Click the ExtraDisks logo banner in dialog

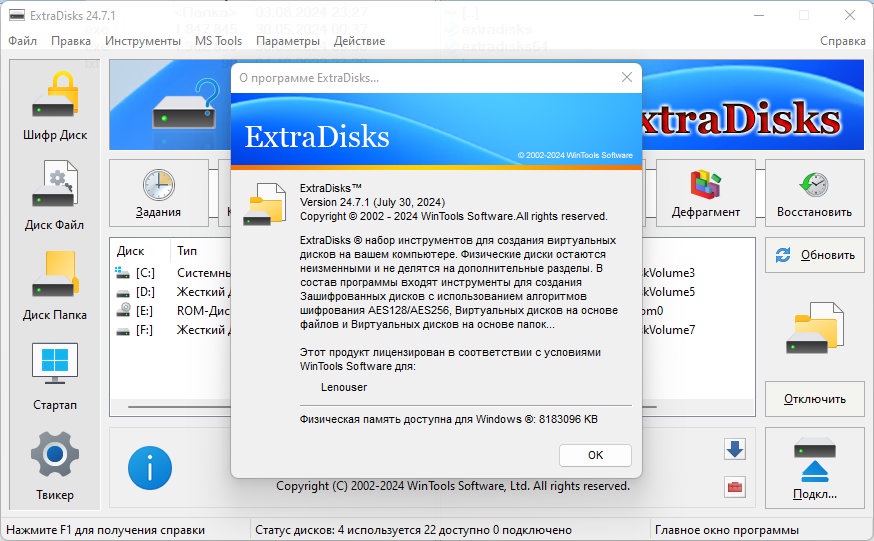click(436, 131)
